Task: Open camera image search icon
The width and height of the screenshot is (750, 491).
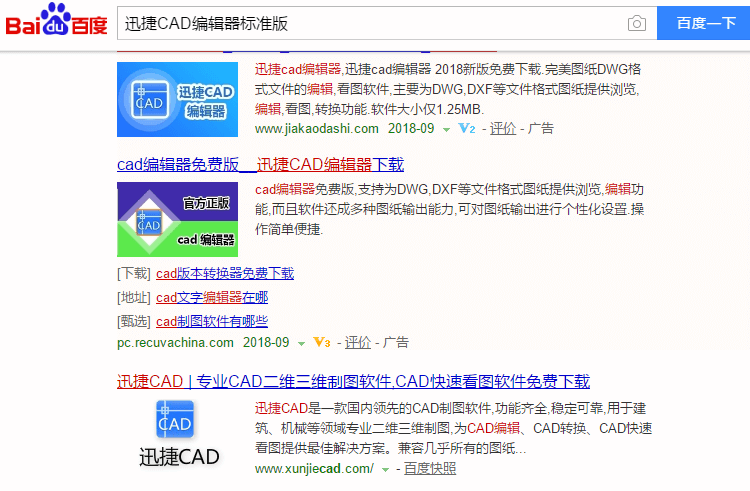Action: click(637, 23)
